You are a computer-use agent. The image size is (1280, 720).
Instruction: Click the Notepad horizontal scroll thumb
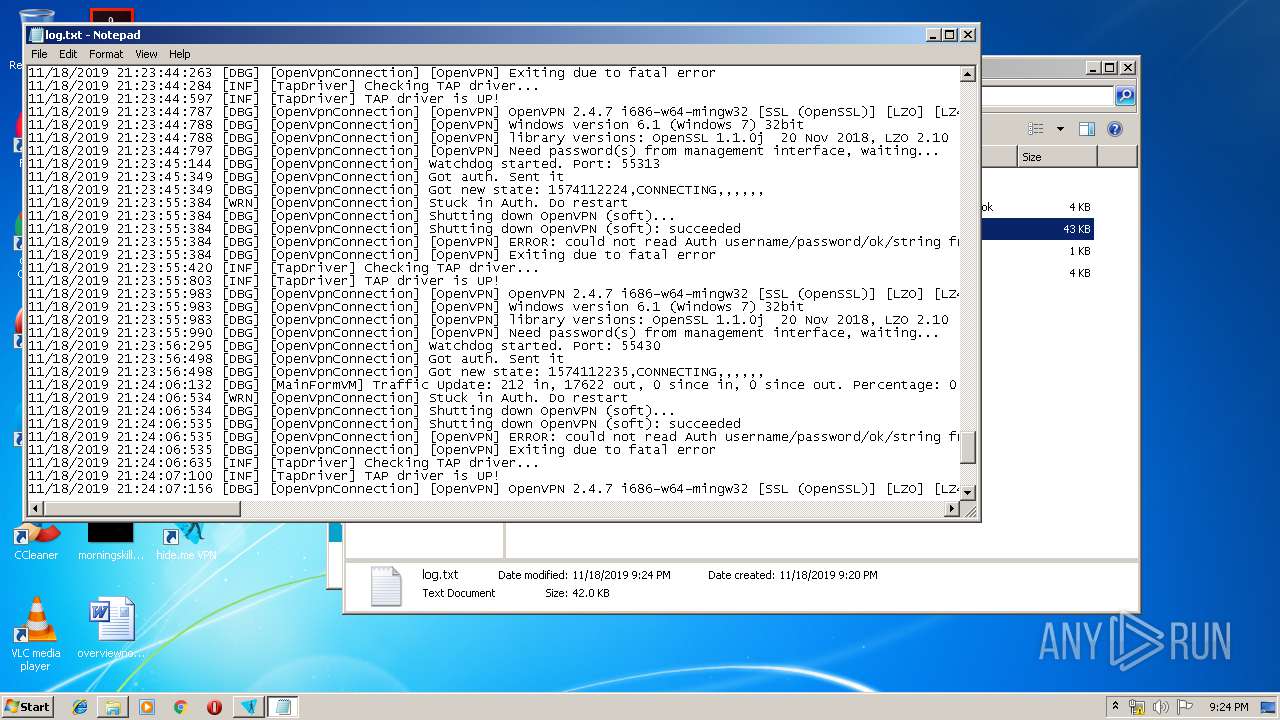142,509
